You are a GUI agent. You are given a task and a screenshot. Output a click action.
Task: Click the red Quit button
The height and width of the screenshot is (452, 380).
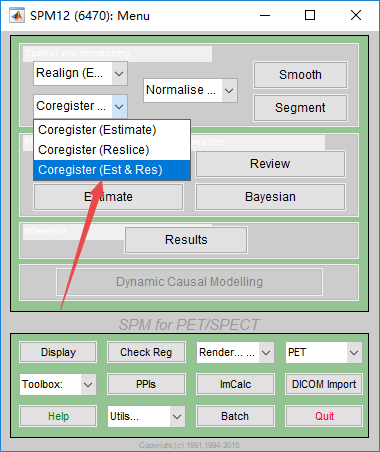[324, 416]
